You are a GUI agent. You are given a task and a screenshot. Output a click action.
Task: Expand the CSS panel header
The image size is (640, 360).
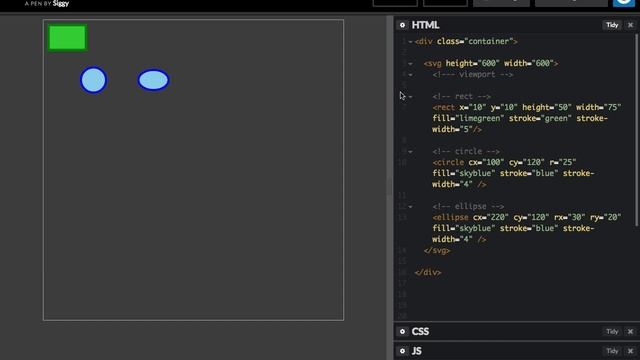[x=516, y=331]
